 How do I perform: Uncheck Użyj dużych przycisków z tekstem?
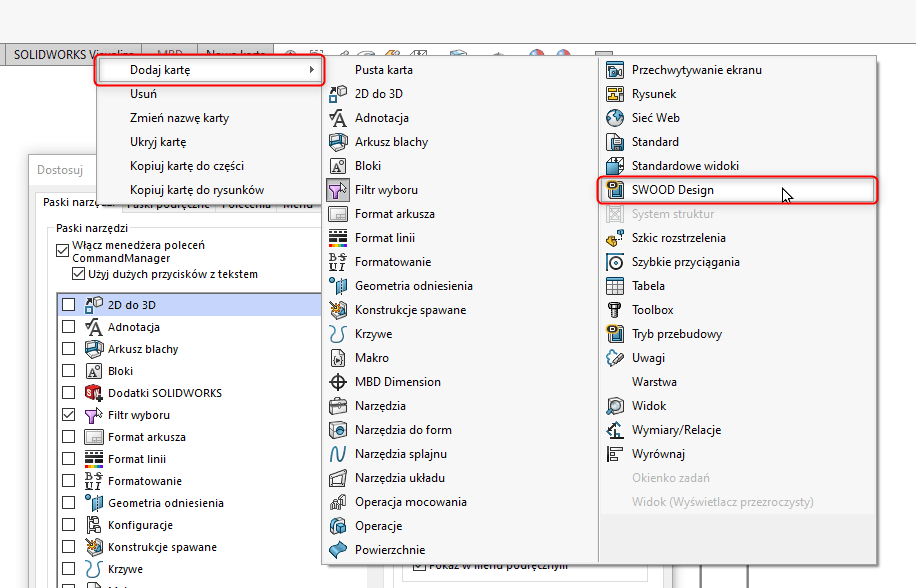point(78,274)
